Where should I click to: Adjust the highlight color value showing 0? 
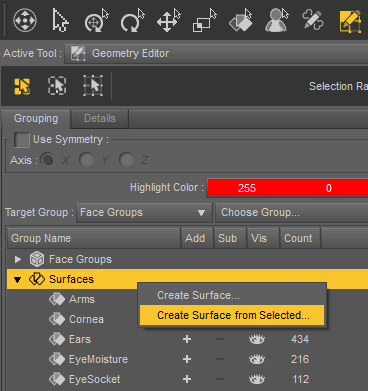[x=329, y=188]
